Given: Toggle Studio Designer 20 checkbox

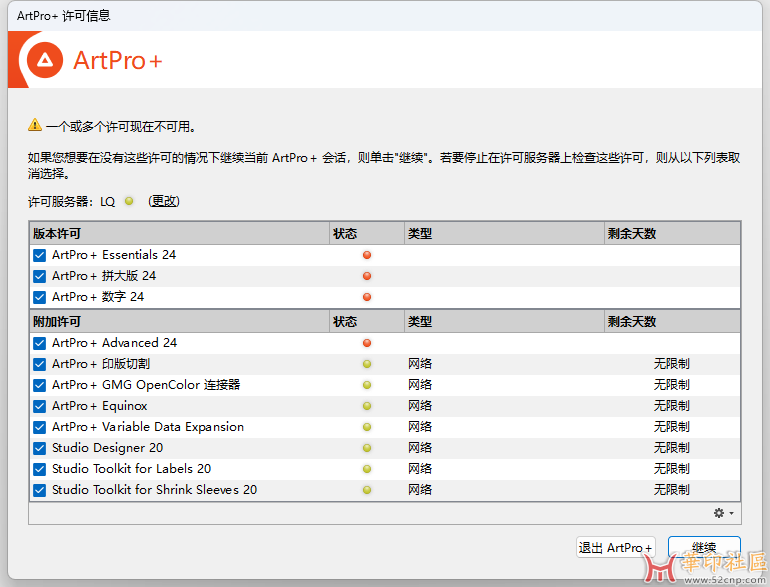Looking at the screenshot, I should (x=40, y=448).
